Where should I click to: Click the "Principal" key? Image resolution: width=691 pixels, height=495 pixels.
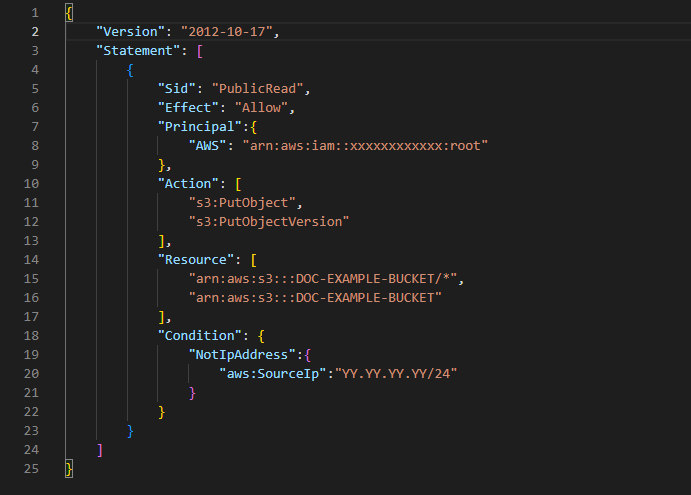200,127
